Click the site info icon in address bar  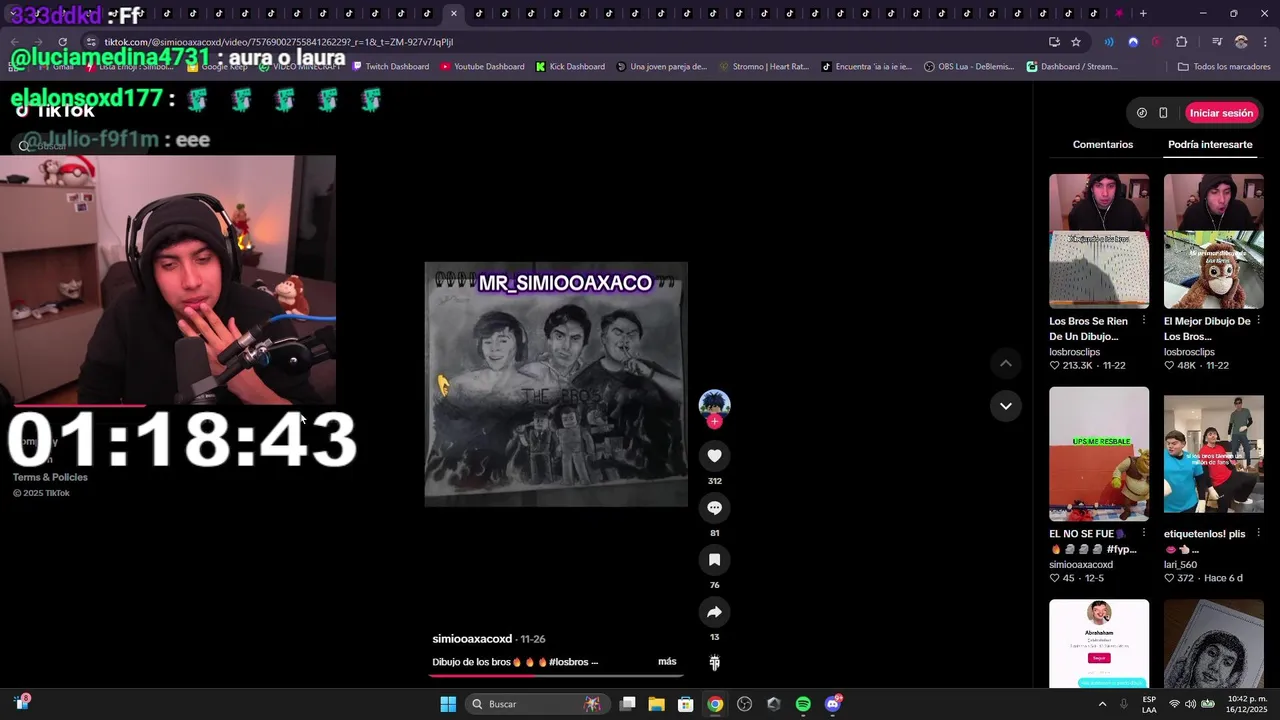[x=91, y=42]
